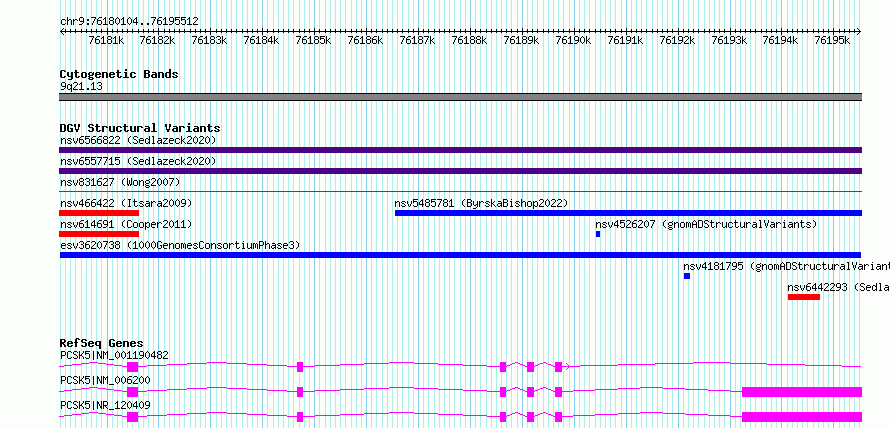Screen dimensions: 890x428
Task: Select the small blue square under nsv4526207
Action: [598, 234]
